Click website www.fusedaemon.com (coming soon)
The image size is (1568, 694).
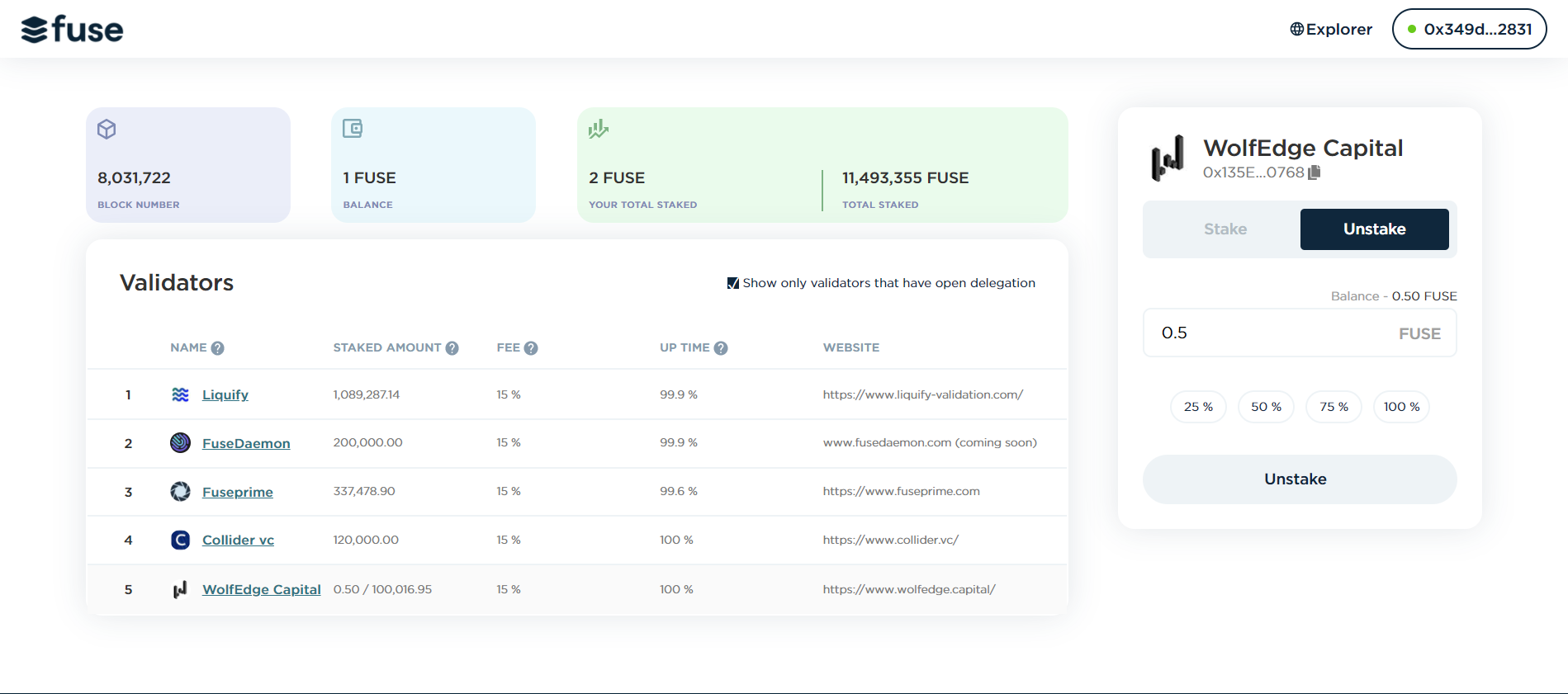pos(930,442)
